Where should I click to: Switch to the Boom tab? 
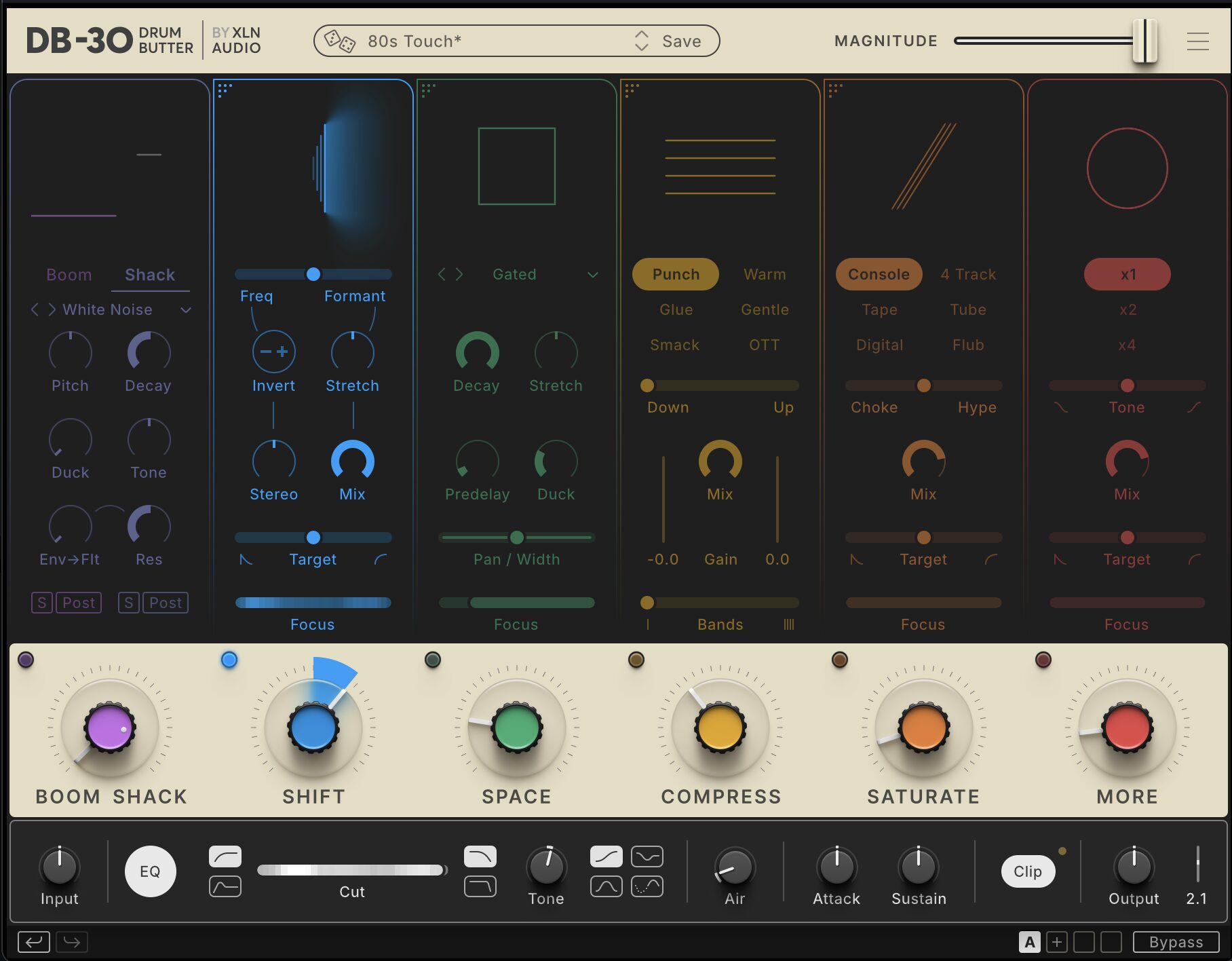pyautogui.click(x=69, y=275)
